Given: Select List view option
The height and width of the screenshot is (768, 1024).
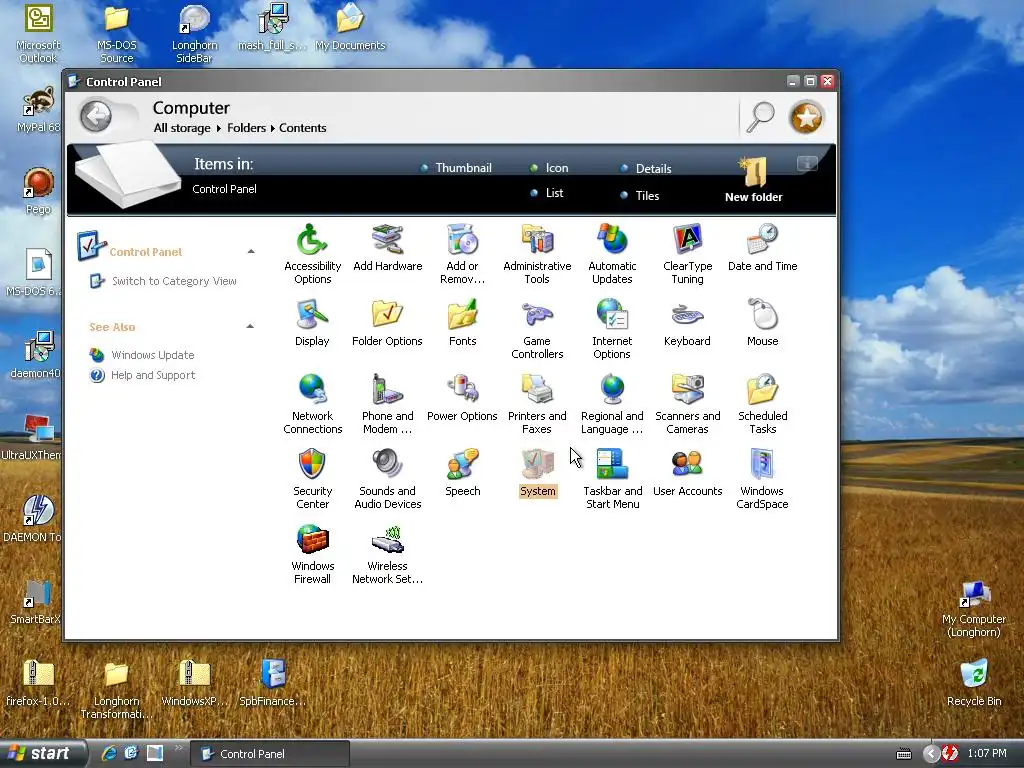Looking at the screenshot, I should (x=547, y=193).
